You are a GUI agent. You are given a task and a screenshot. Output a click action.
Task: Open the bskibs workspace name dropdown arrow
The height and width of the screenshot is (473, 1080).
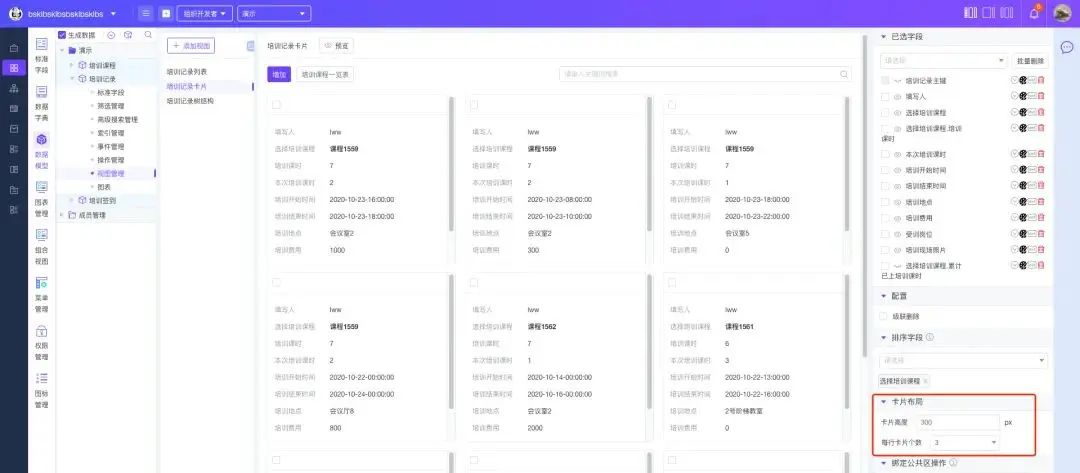(113, 14)
